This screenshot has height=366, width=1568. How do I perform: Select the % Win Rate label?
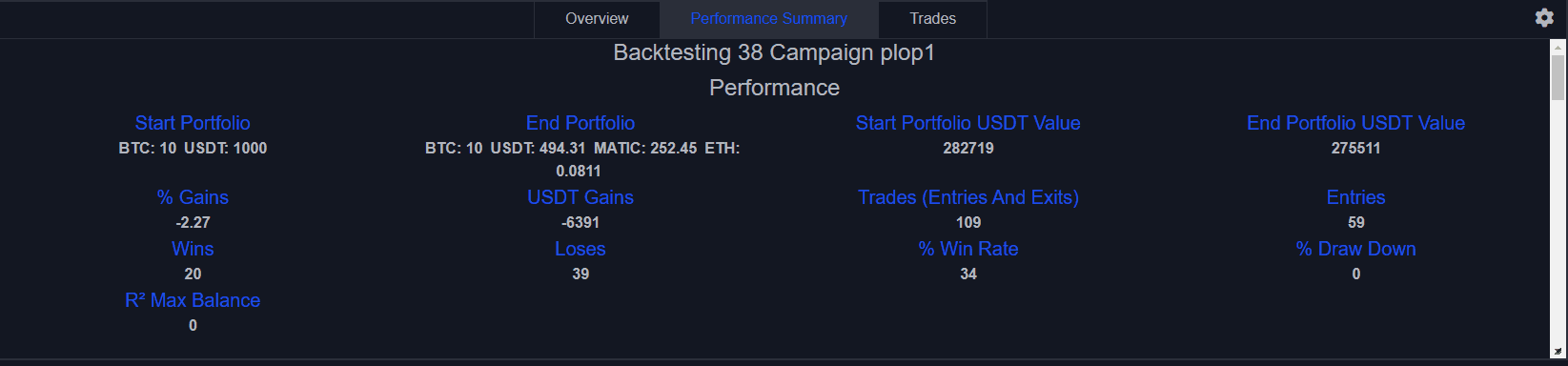click(x=968, y=249)
